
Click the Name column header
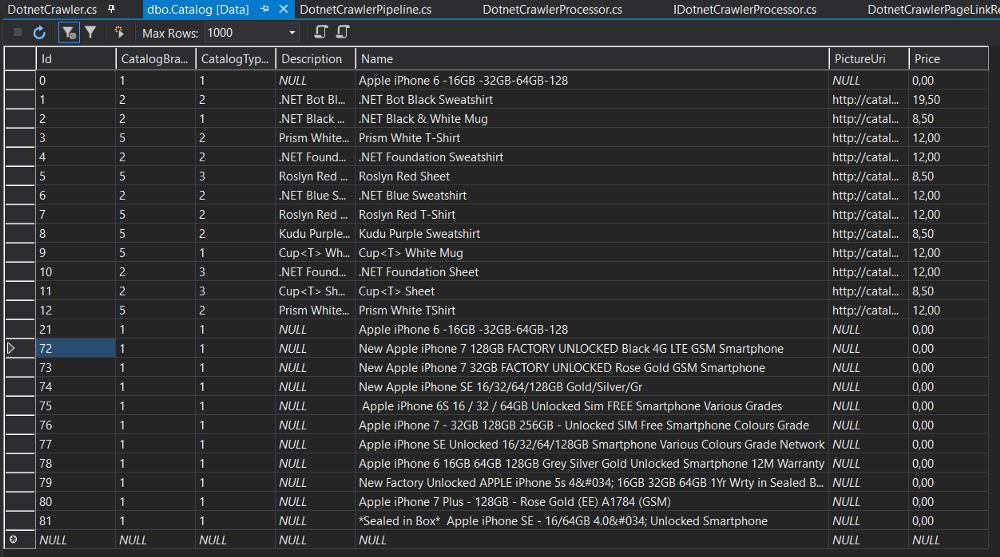[592, 59]
